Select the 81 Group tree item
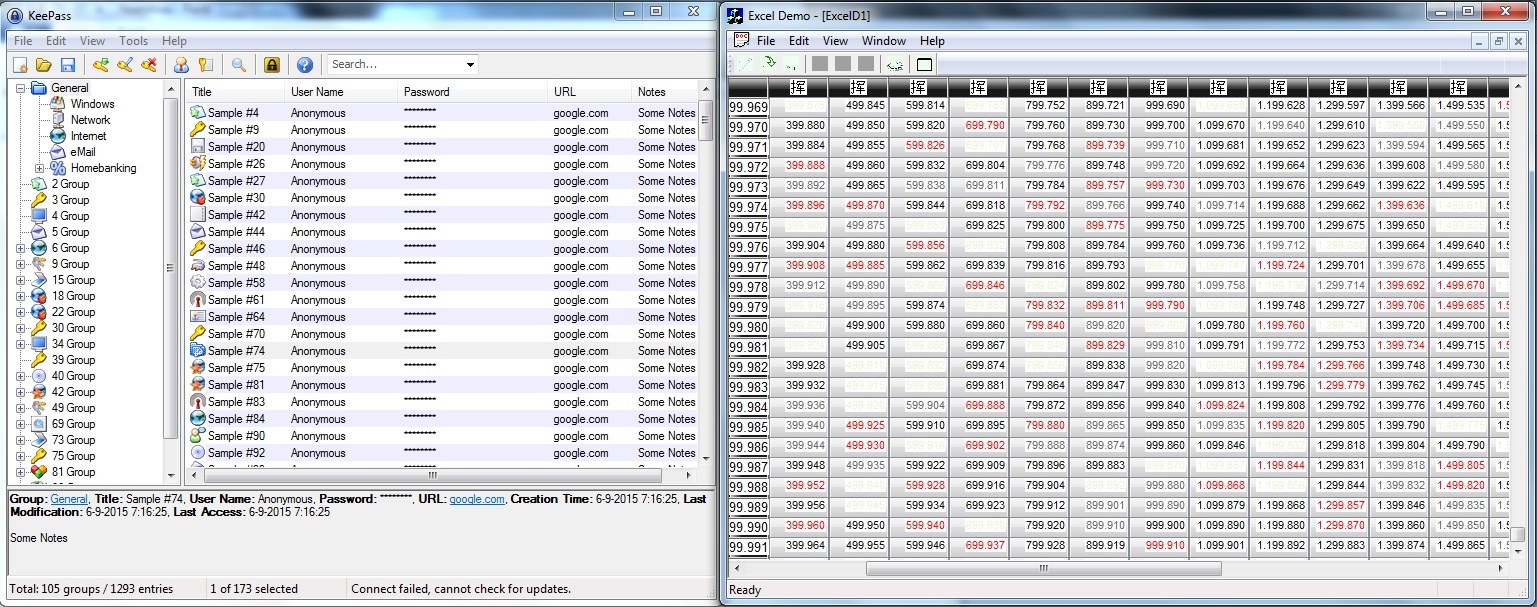1537x607 pixels. click(x=73, y=472)
